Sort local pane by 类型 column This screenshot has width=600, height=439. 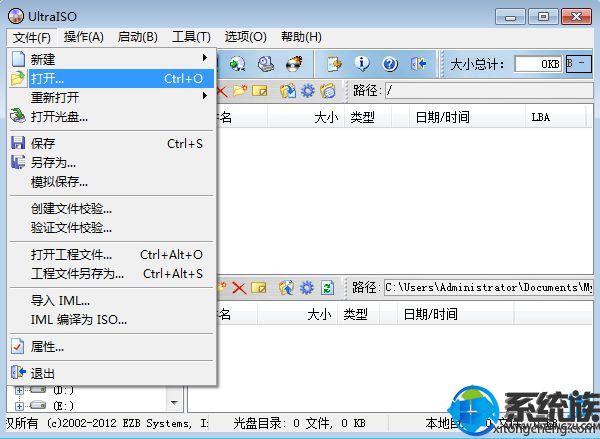tap(358, 315)
